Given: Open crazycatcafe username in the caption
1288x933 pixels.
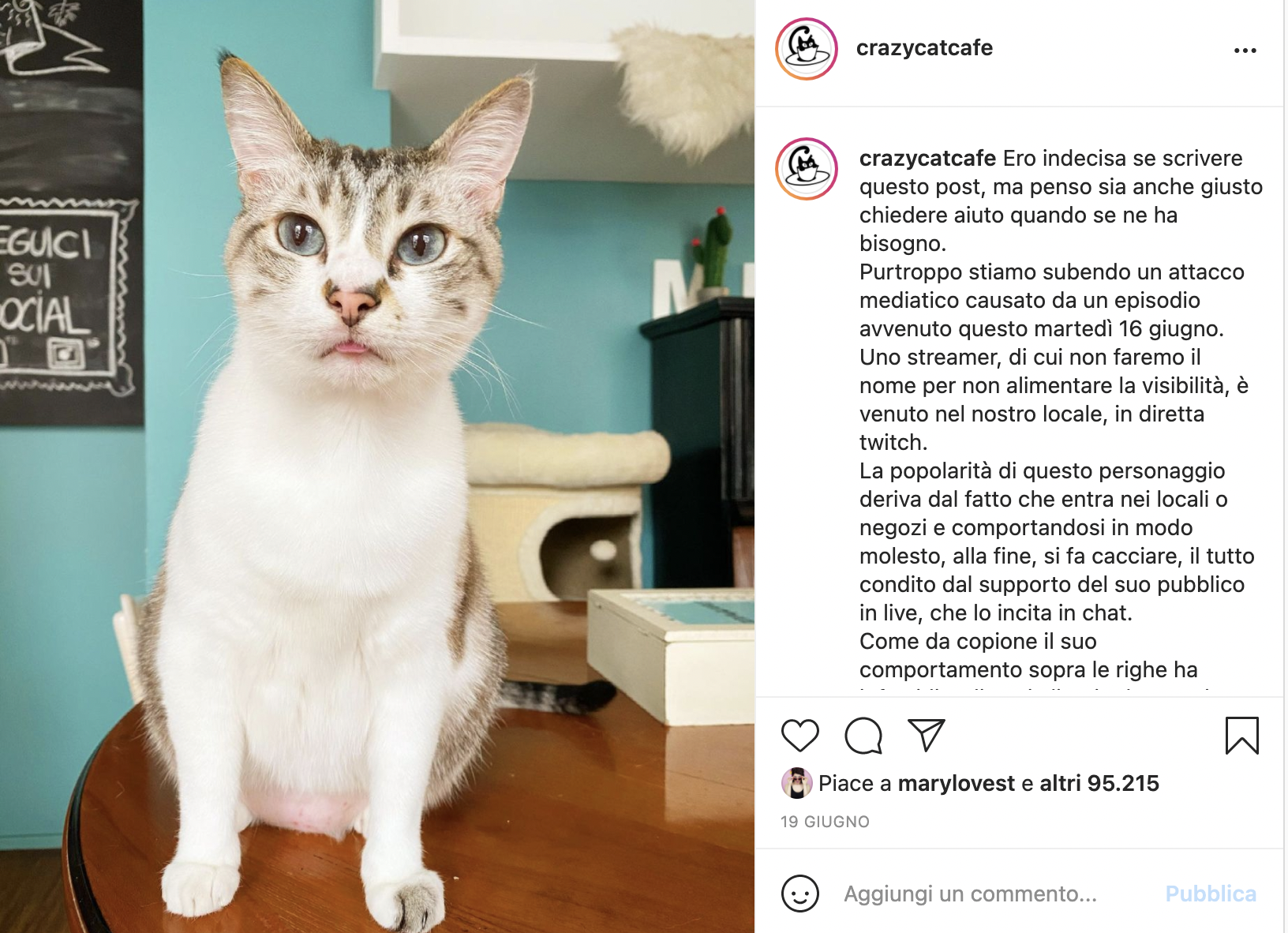Looking at the screenshot, I should [927, 158].
